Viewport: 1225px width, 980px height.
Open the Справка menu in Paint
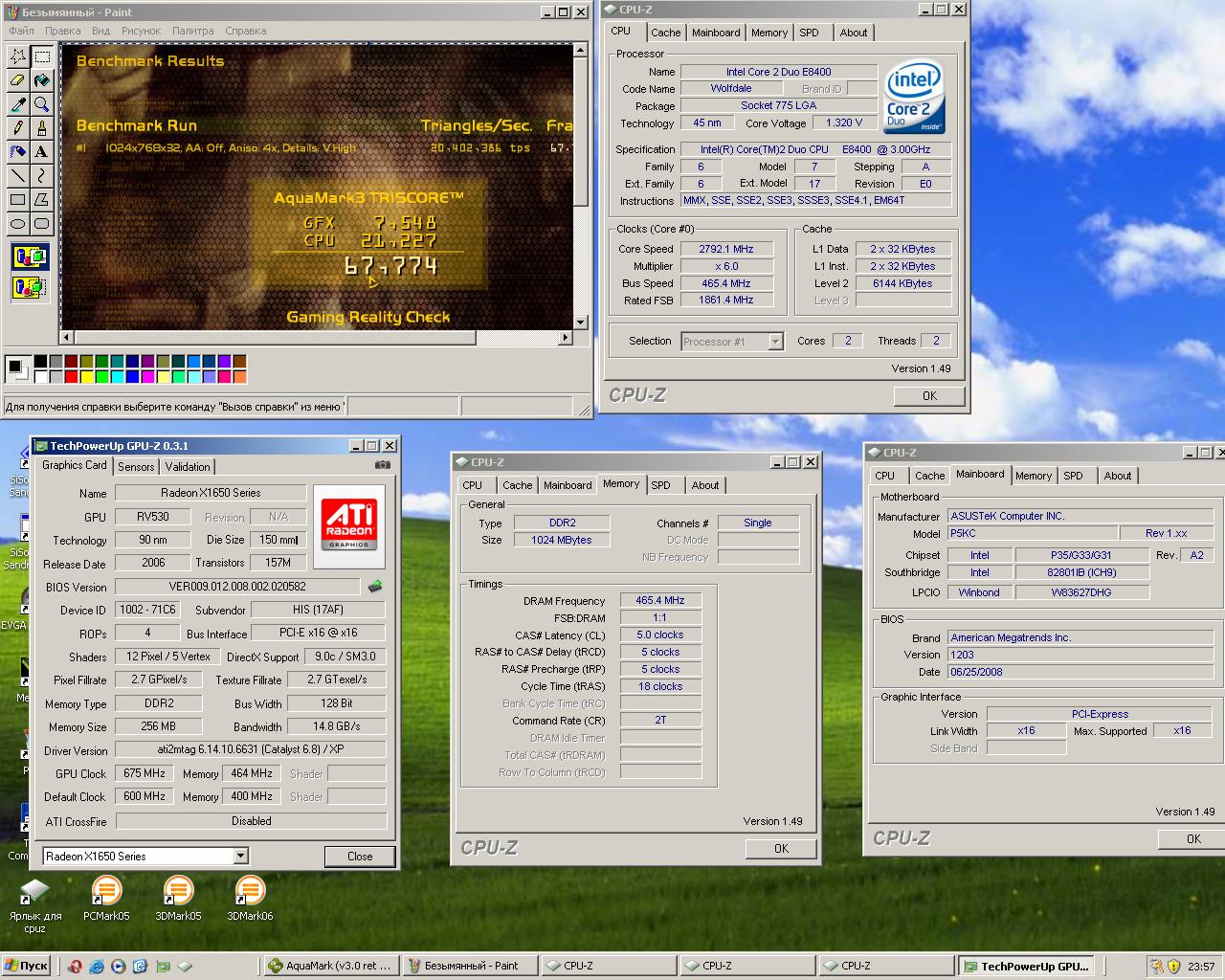246,31
